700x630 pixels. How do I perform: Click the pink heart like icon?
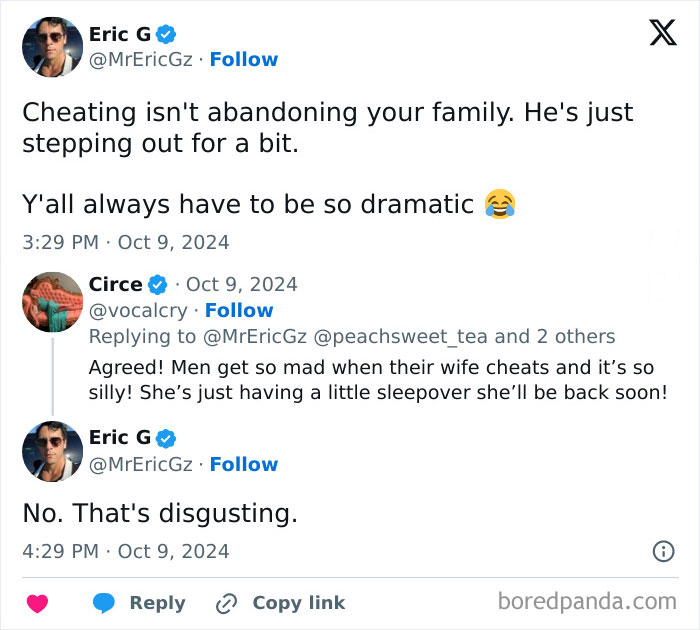click(x=37, y=603)
